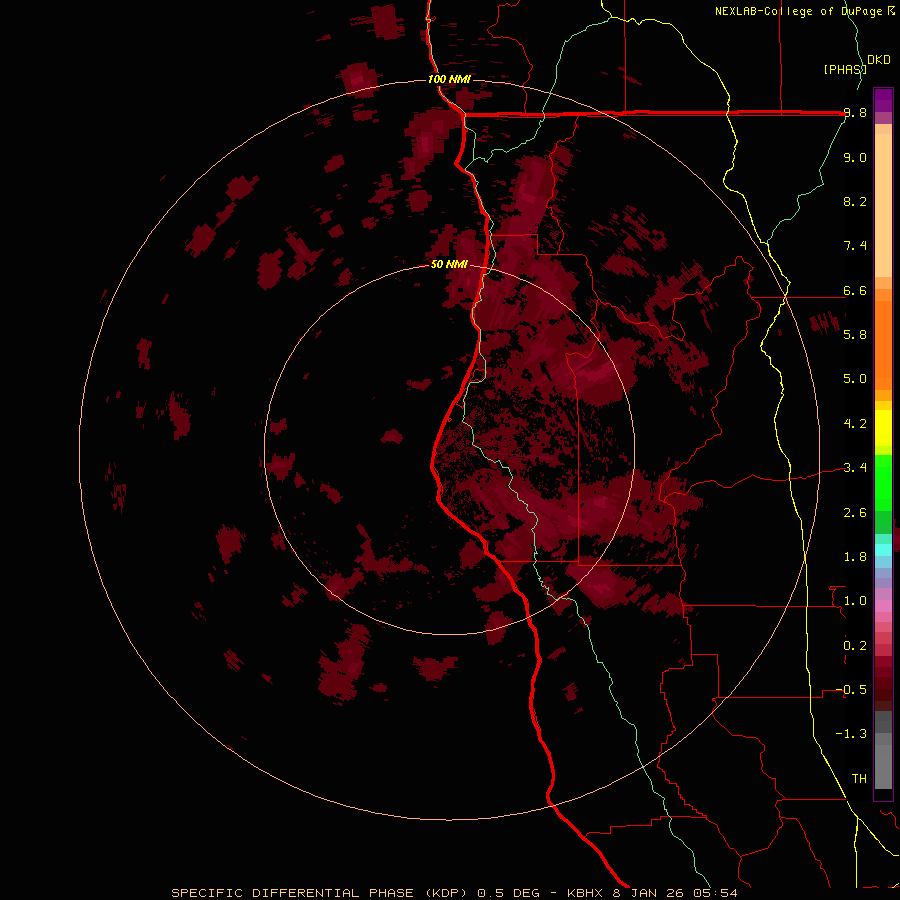Click the 'TH' threshold label on legend
Screen dimensions: 900x900
859,779
